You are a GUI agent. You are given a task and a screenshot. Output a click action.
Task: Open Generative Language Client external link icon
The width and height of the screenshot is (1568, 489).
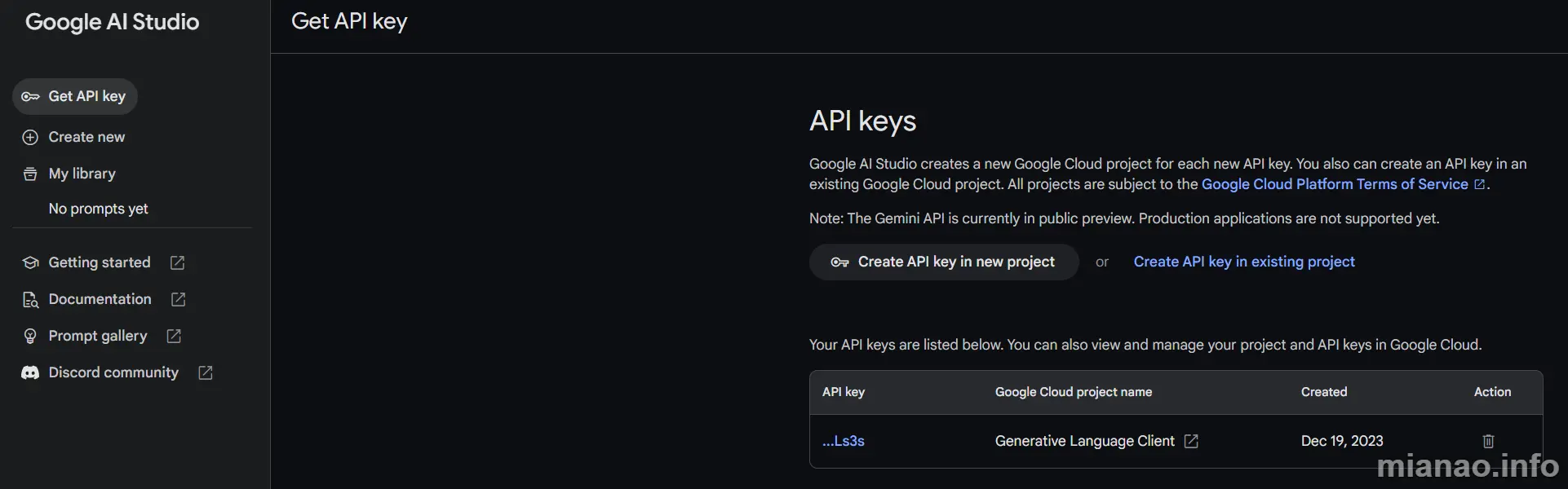pos(1191,441)
